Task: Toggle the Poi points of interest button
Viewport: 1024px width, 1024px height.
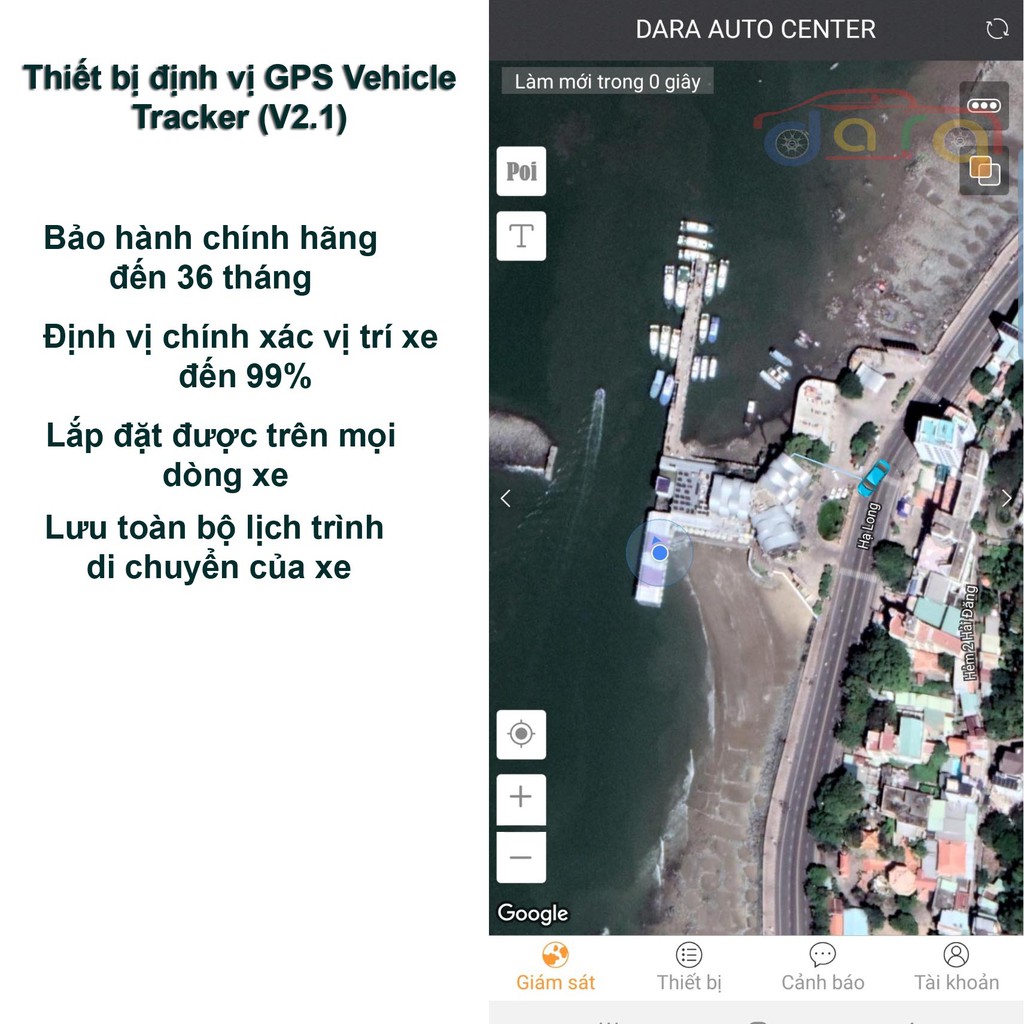Action: click(521, 171)
